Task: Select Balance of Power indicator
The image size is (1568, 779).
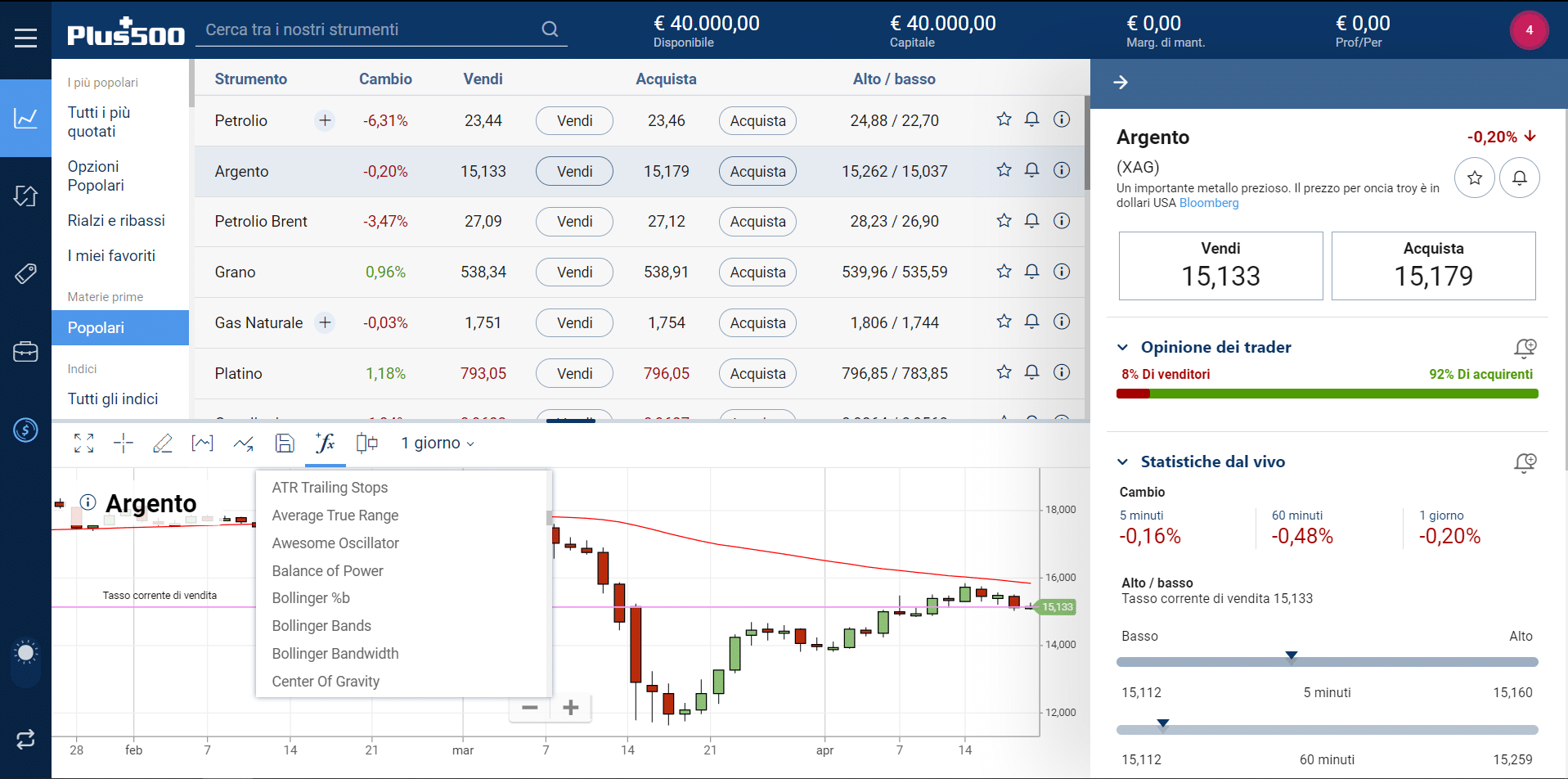Action: pos(327,571)
